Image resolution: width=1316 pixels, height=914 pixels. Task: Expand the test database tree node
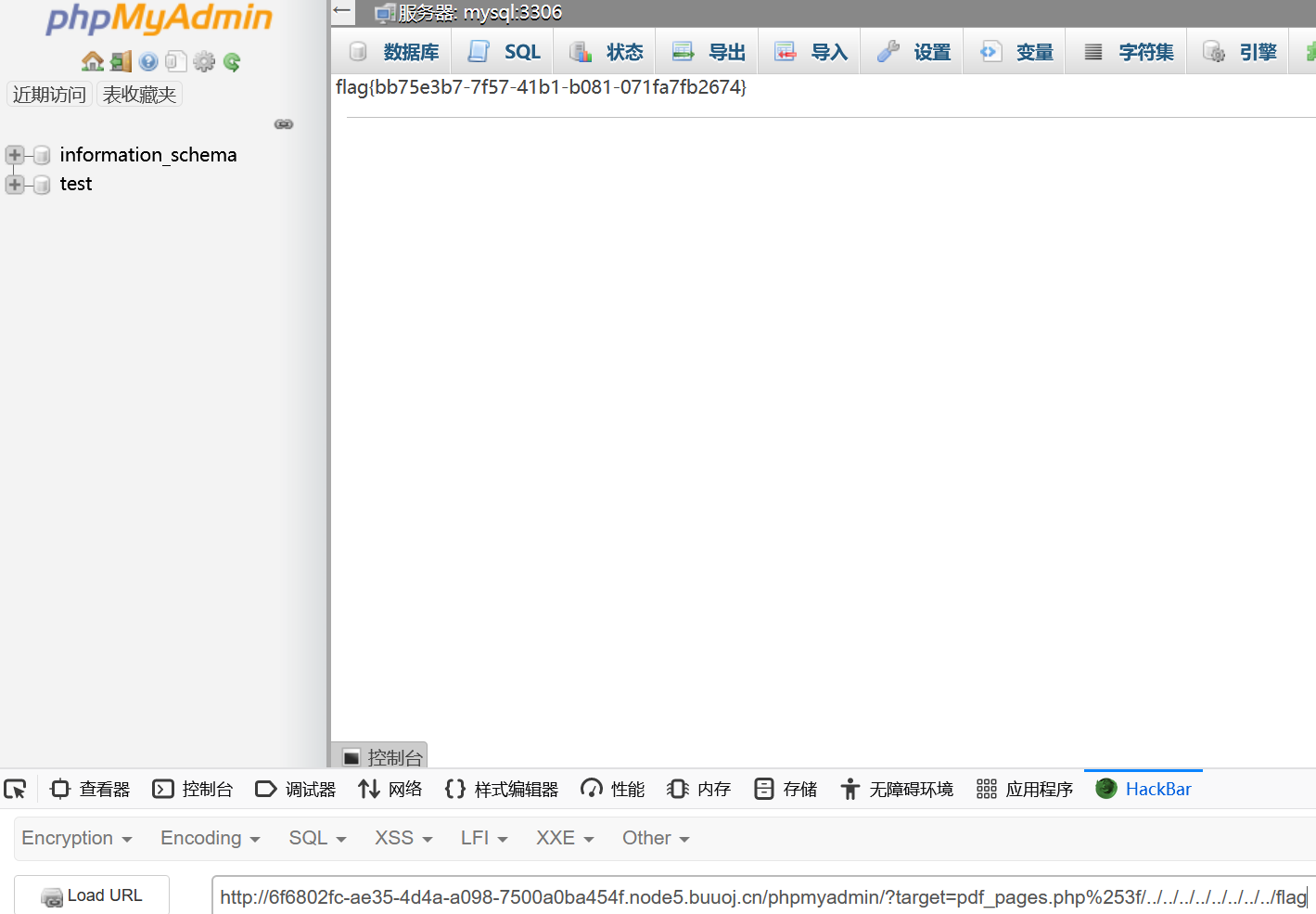pyautogui.click(x=14, y=185)
